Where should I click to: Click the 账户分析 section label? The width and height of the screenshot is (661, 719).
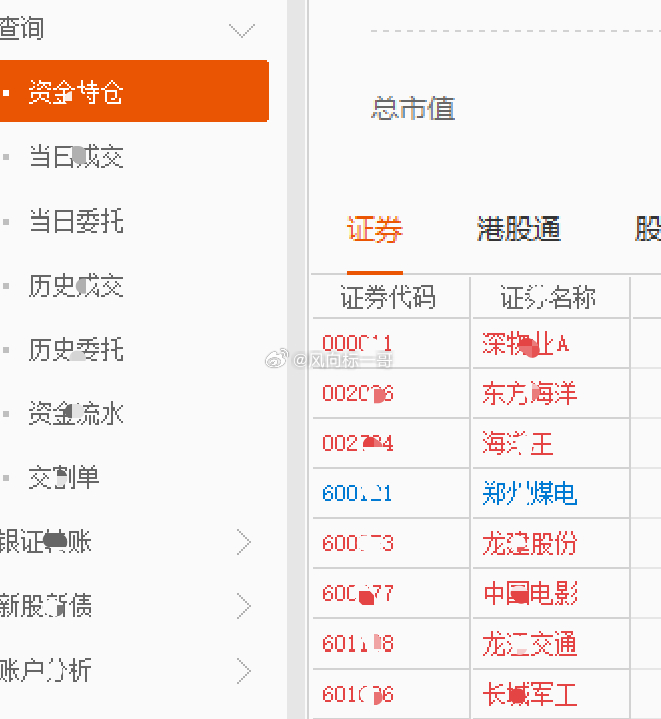[x=45, y=670]
